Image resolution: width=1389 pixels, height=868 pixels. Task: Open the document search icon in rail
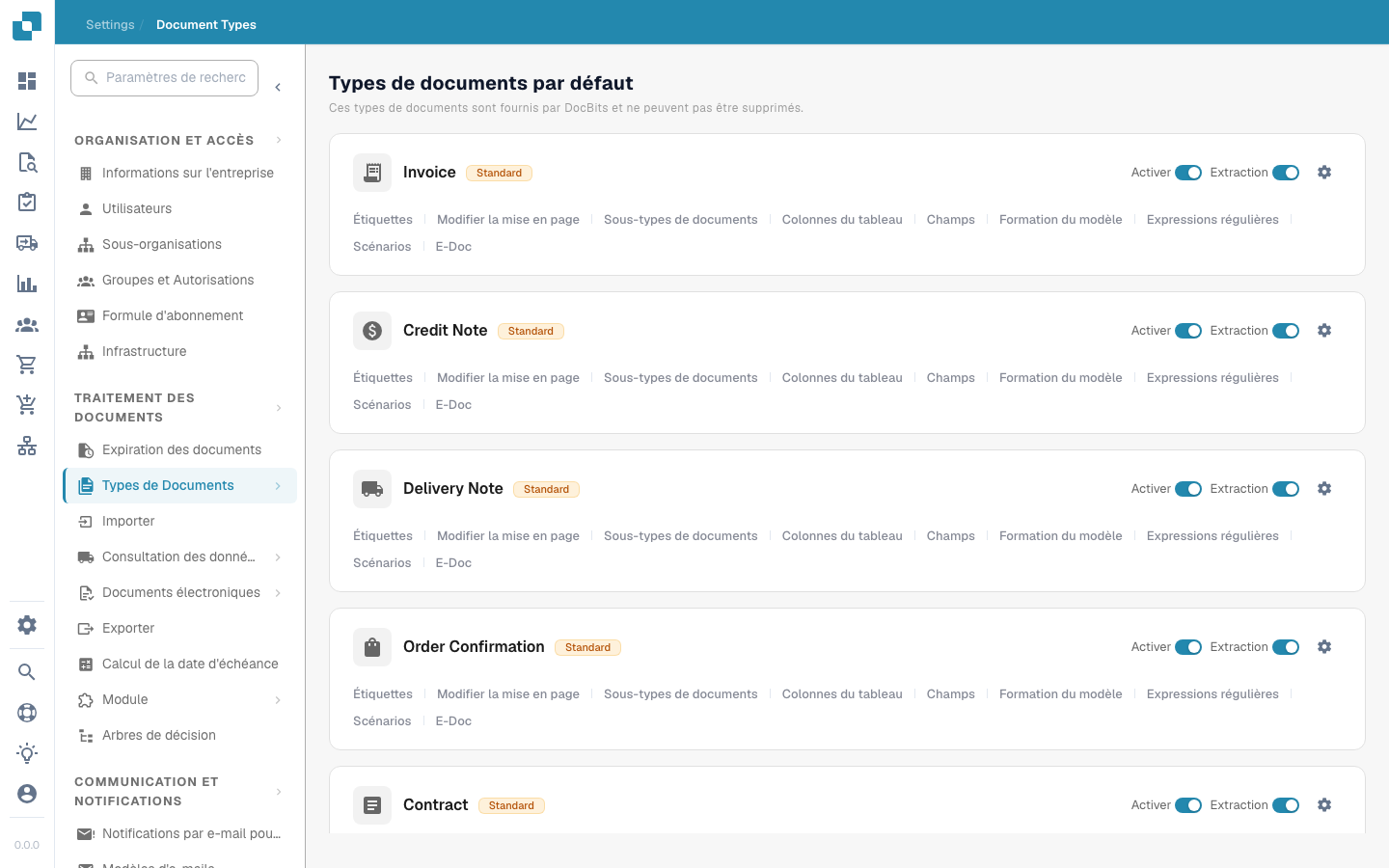tap(27, 162)
